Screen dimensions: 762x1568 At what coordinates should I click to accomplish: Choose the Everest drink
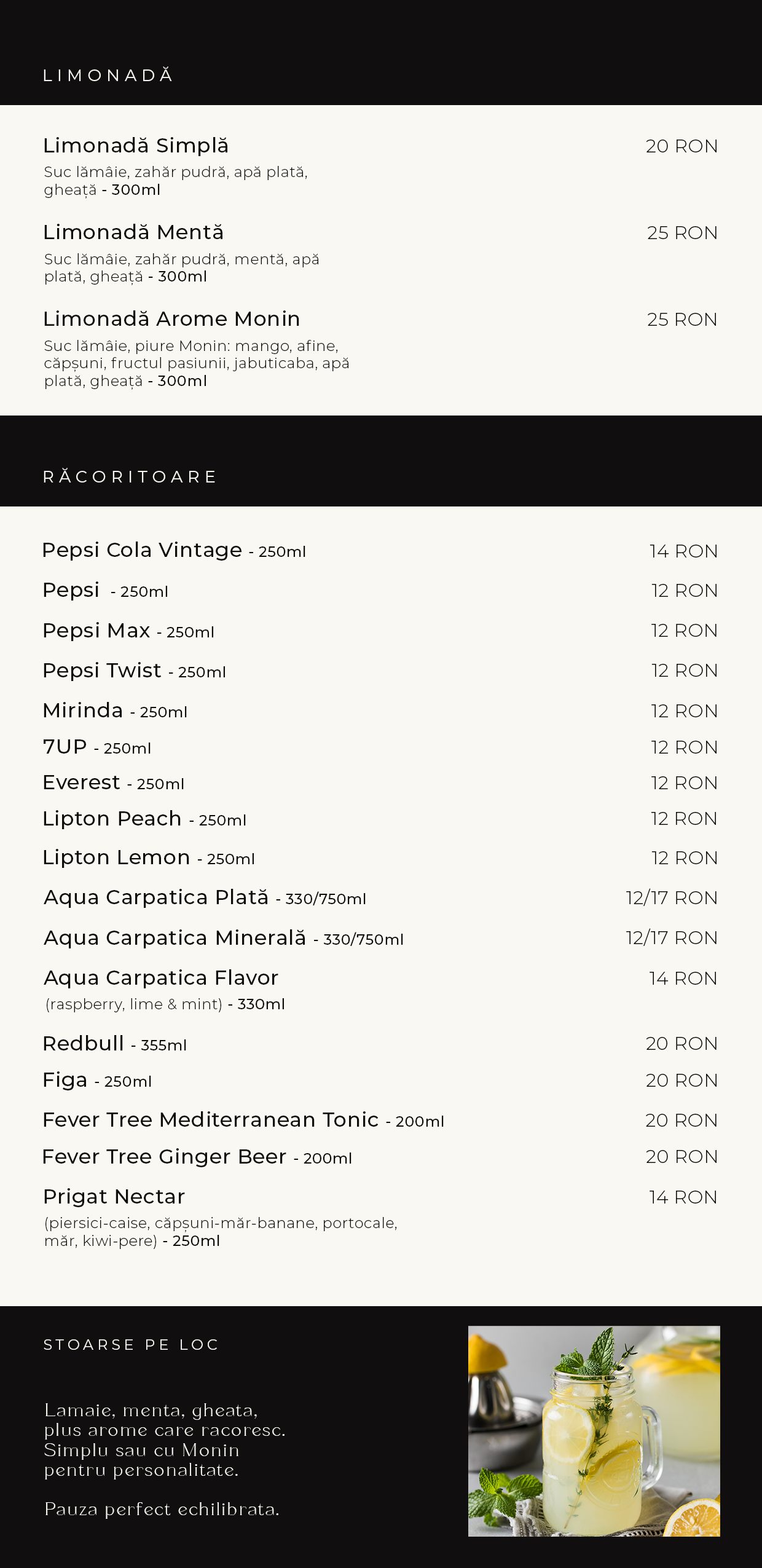82,782
